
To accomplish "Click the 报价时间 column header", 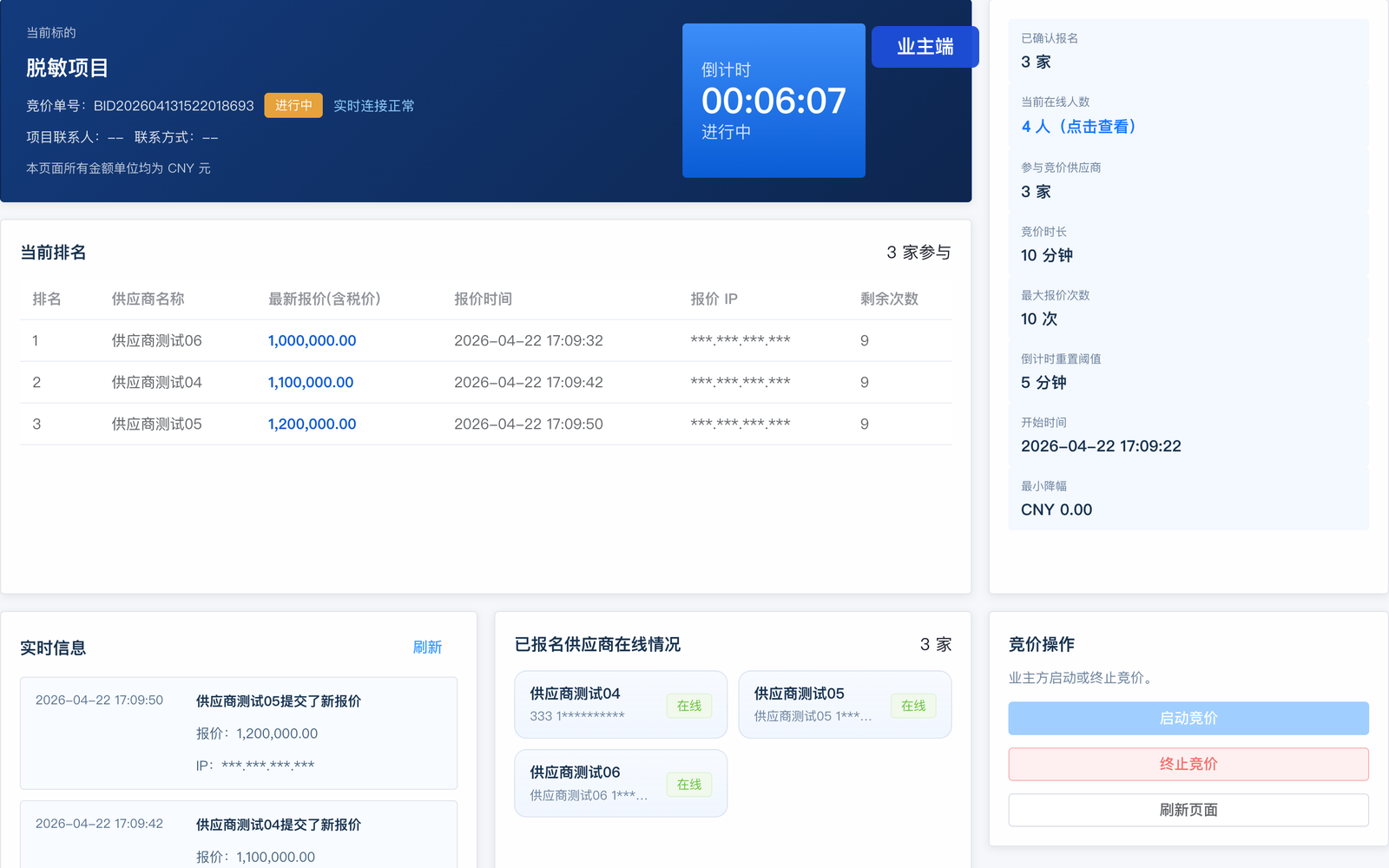I will (x=483, y=299).
